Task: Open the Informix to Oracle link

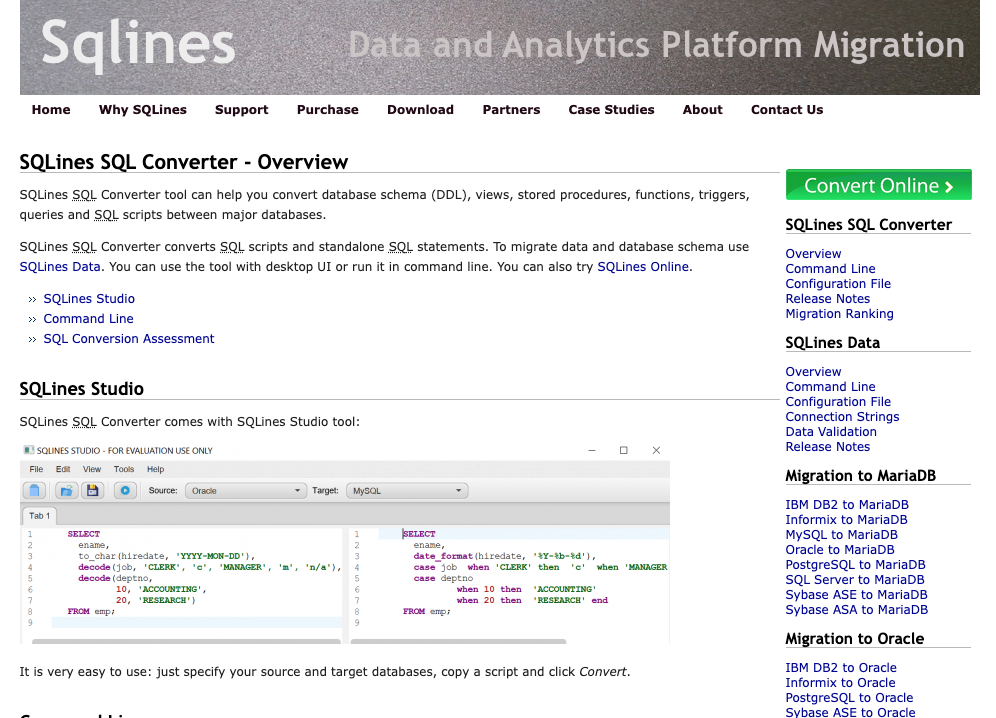Action: 840,682
